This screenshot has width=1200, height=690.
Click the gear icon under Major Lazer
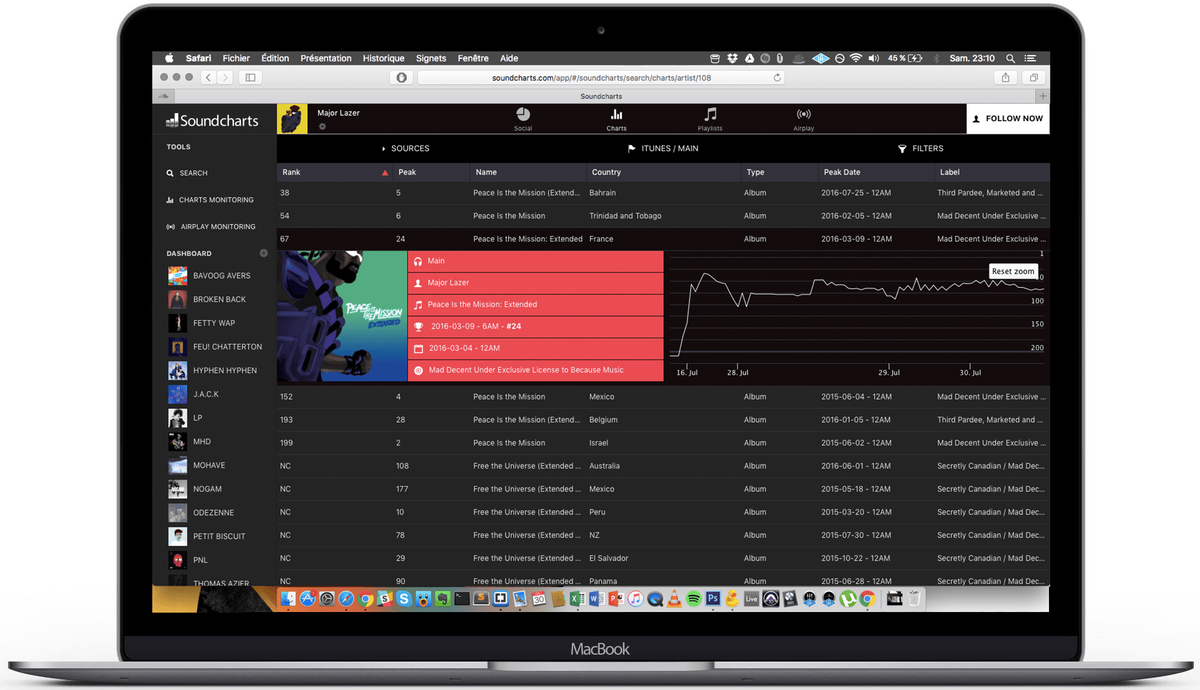(322, 127)
